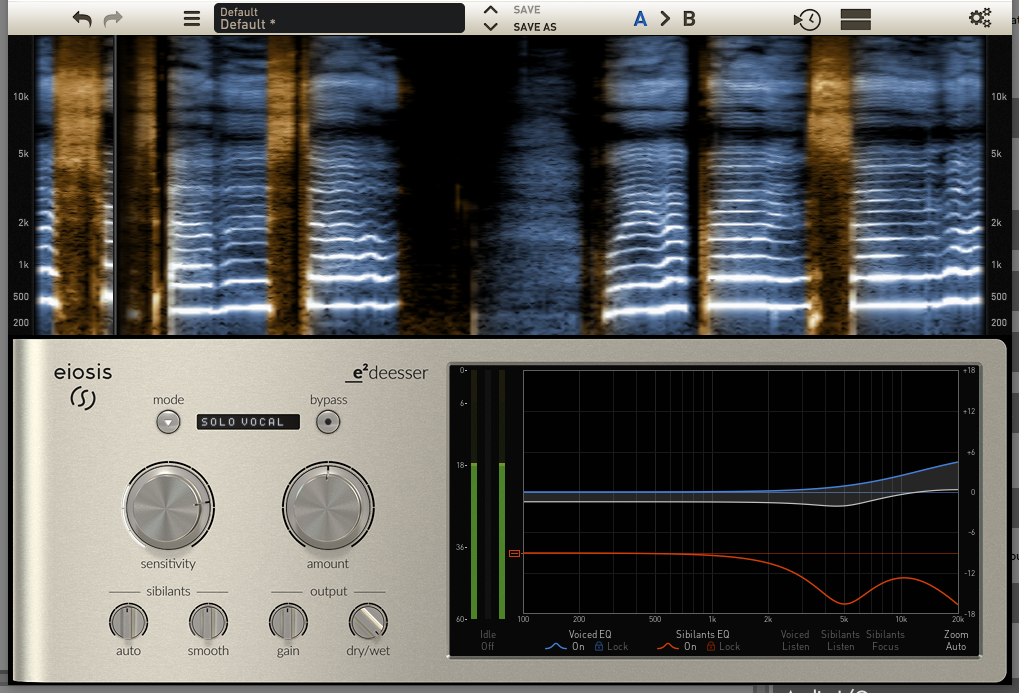This screenshot has height=693, width=1019.
Task: Enable Sibilants Focus
Action: pyautogui.click(x=885, y=640)
